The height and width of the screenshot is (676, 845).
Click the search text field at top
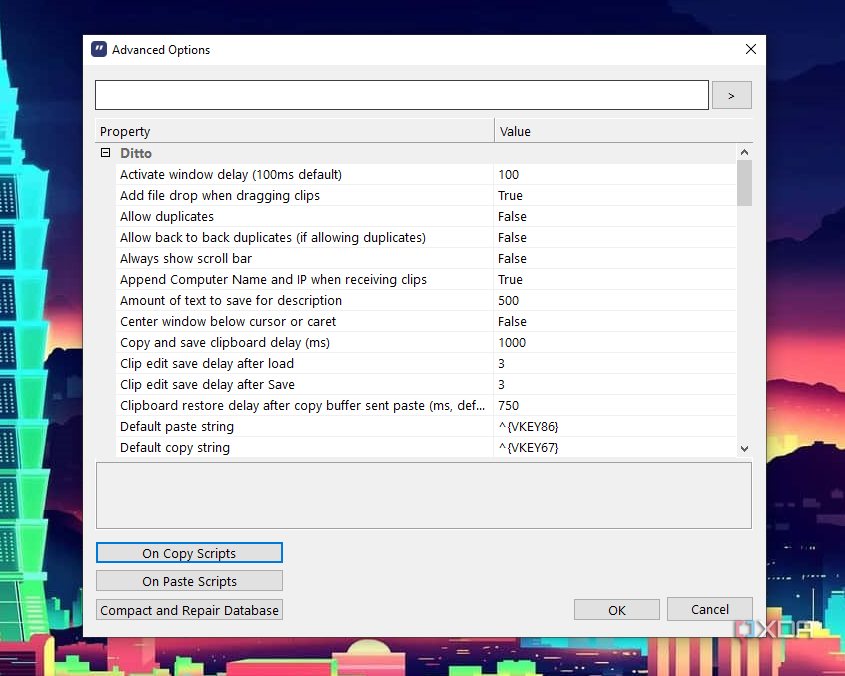click(402, 95)
